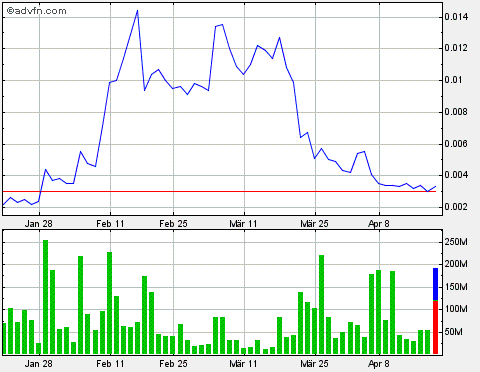Click the tallest green volume bar near Jan 28
This screenshot has width=480, height=372.
(x=46, y=297)
